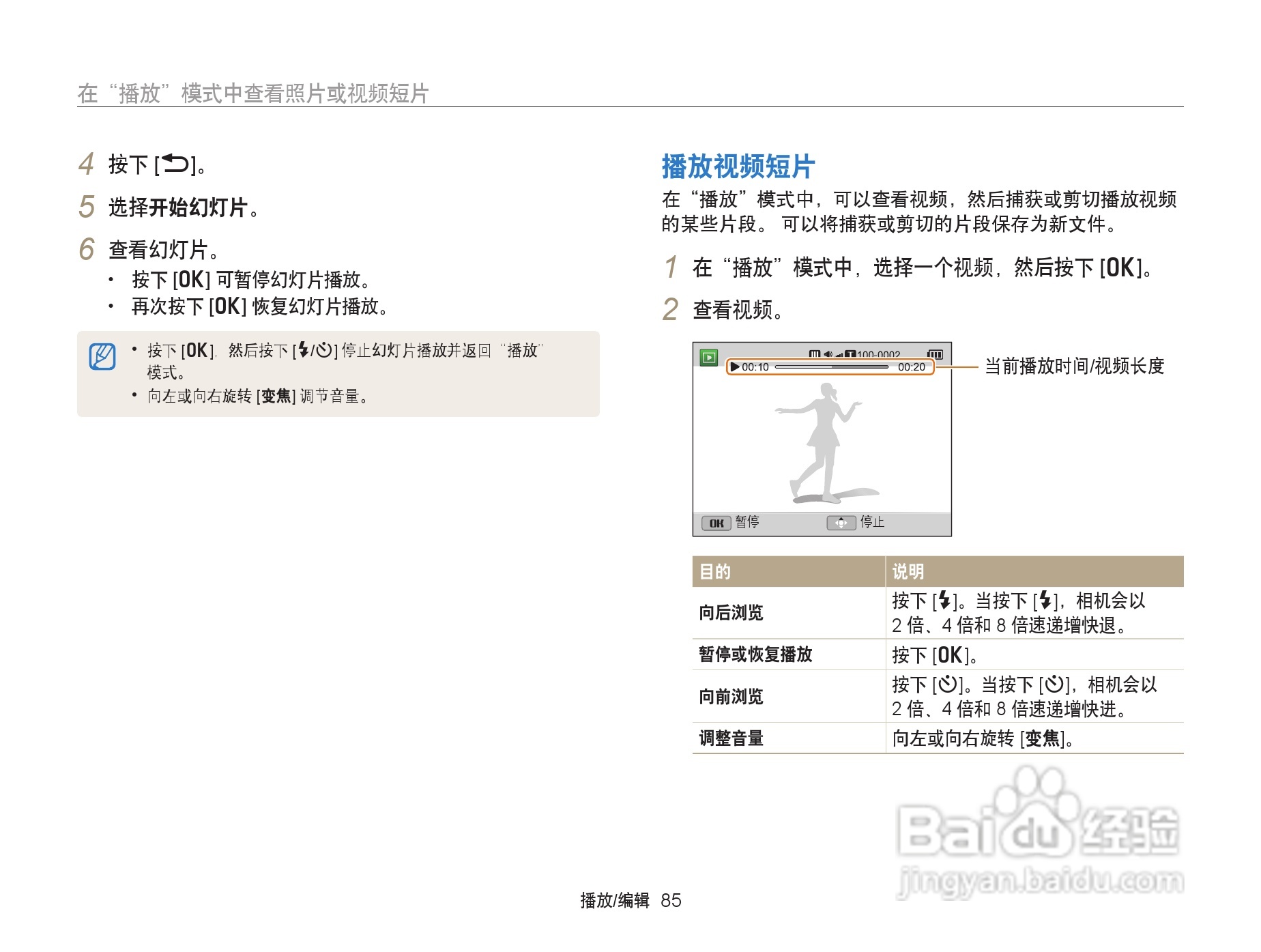Screen dimensions: 1261x952
Task: Click the "当前播放时间/视频长度" callout label
Action: point(1075,366)
